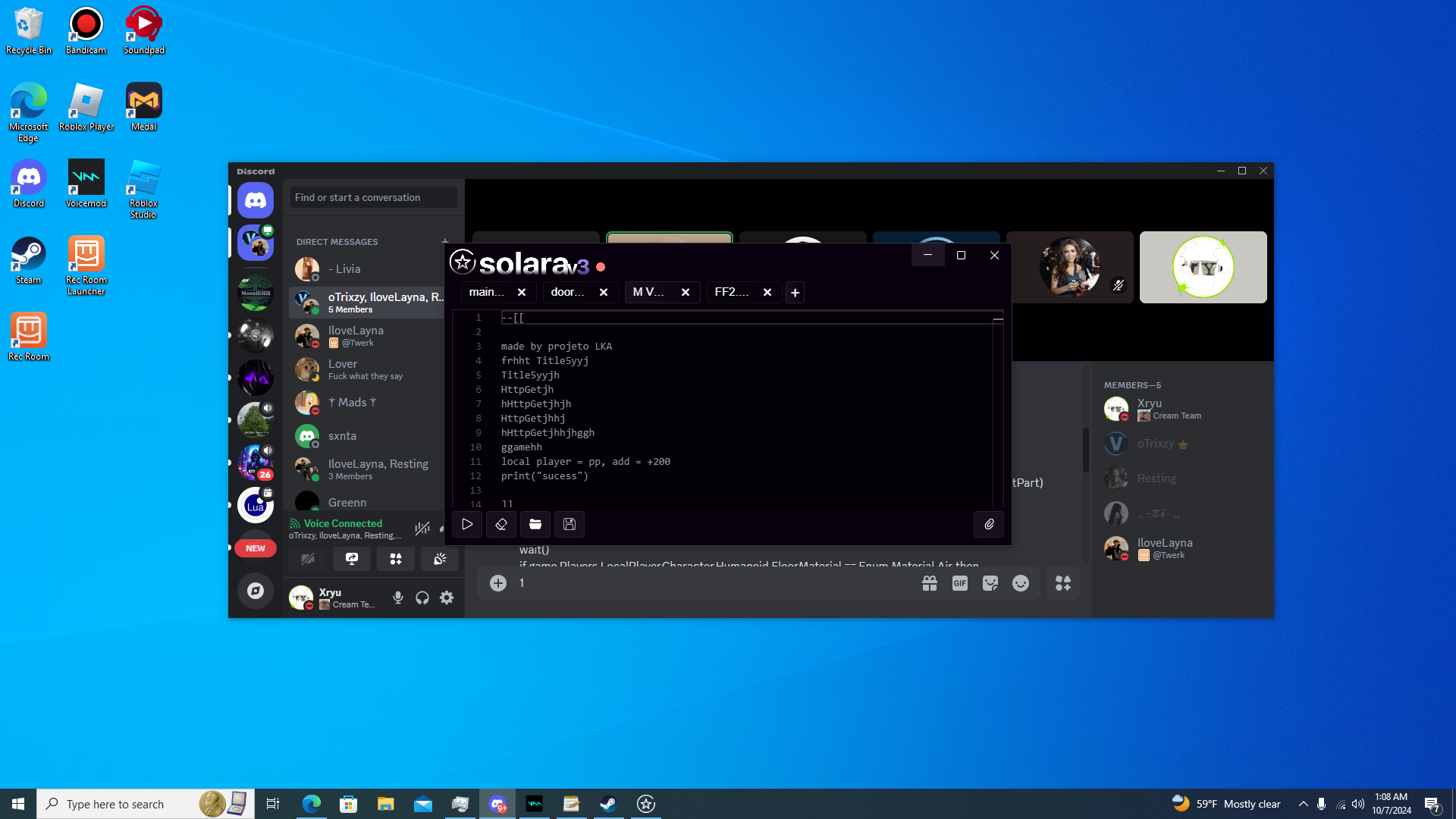Click the Solara attach paperclip icon

(x=989, y=524)
